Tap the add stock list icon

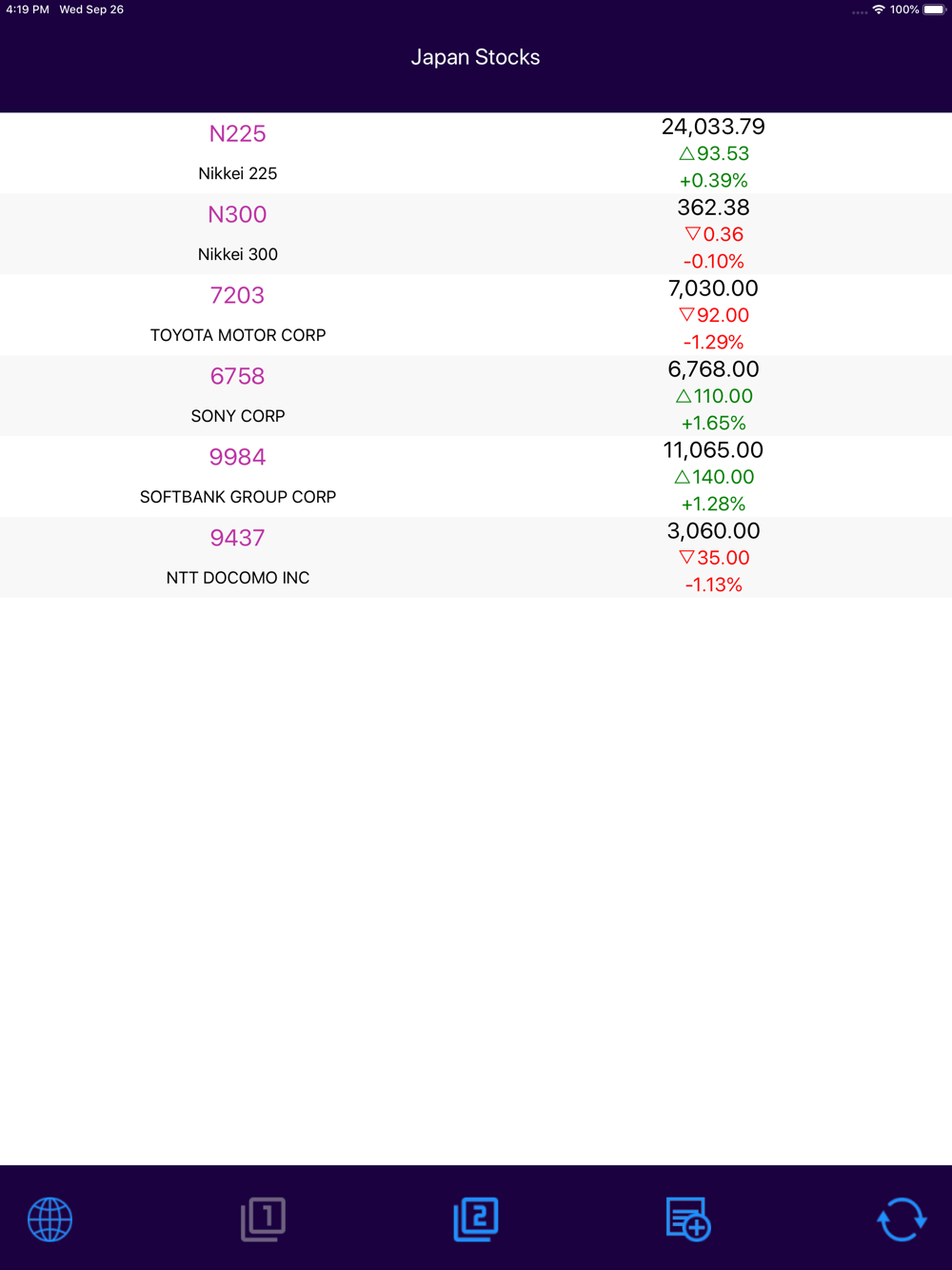pos(688,1220)
